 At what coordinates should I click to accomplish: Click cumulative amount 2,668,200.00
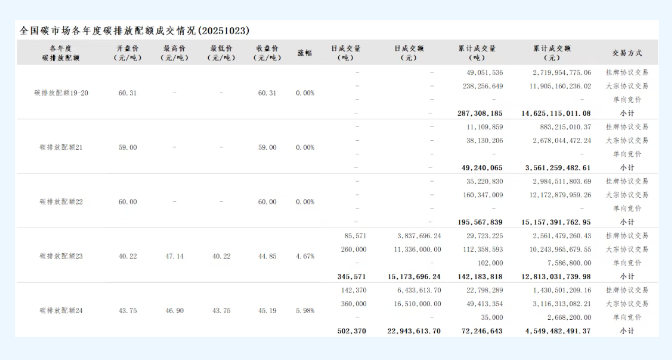(x=569, y=318)
